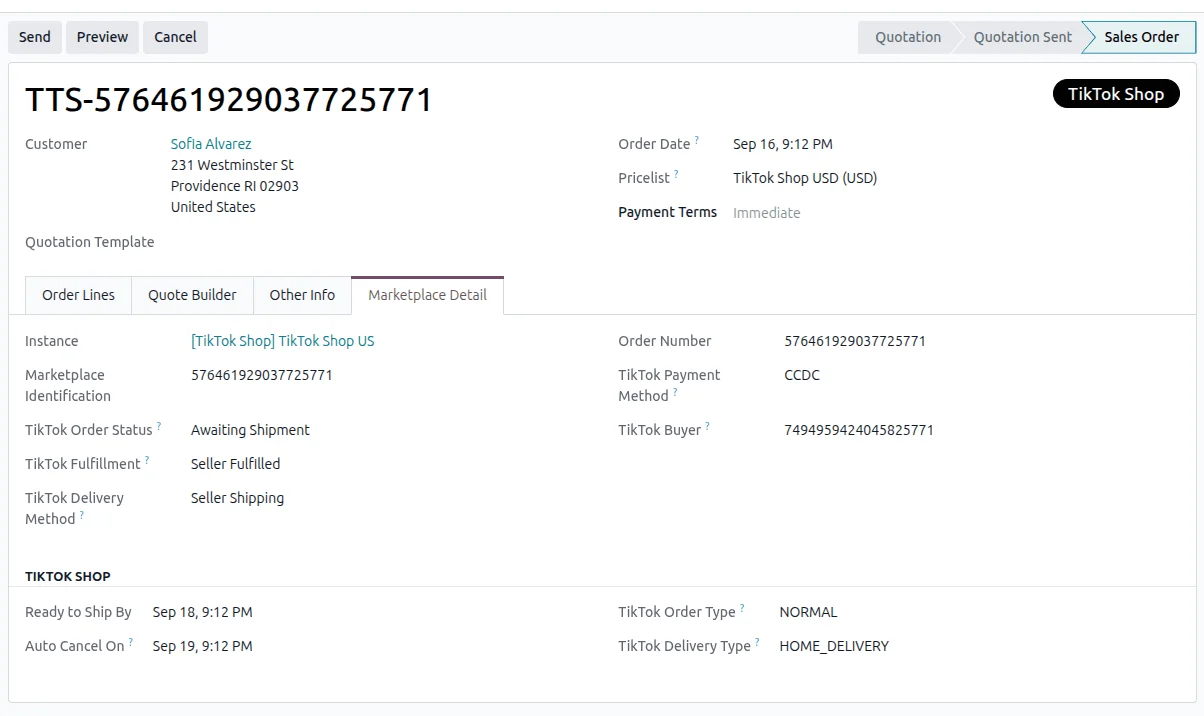Viewport: 1204px width, 716px height.
Task: Click Marketplace Identification value 576461929037725771
Action: (x=262, y=375)
